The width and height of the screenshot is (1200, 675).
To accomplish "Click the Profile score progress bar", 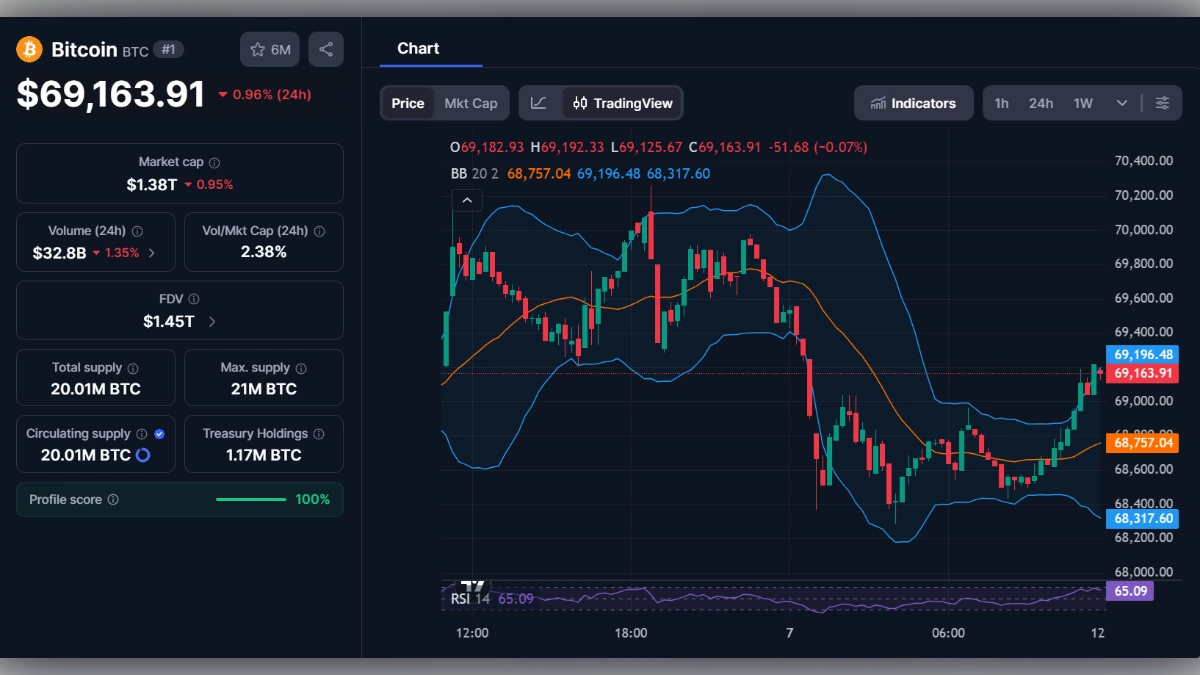I will click(x=251, y=499).
